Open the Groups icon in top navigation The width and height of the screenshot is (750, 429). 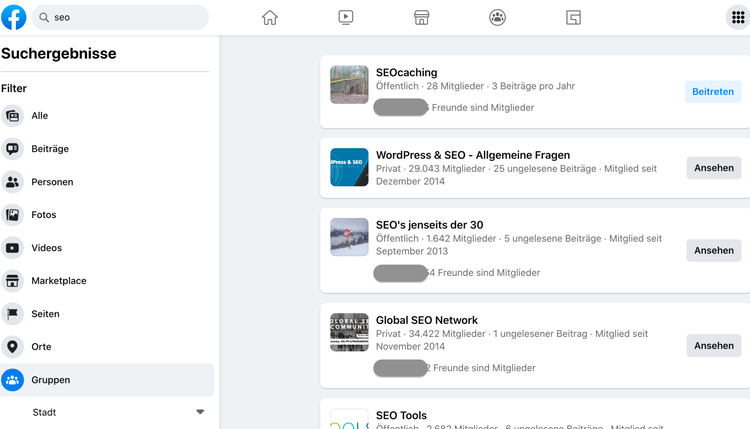(497, 18)
